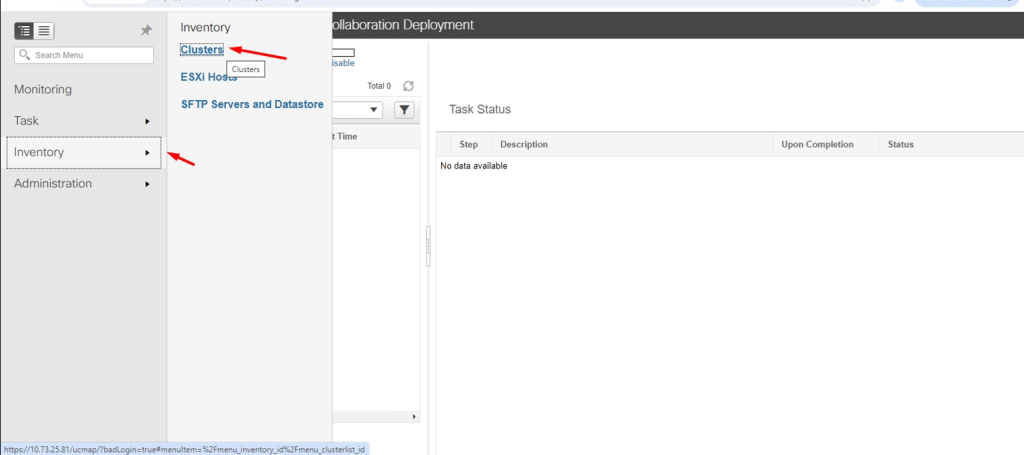The image size is (1024, 455).
Task: Click the Description column header
Action: [x=524, y=145]
